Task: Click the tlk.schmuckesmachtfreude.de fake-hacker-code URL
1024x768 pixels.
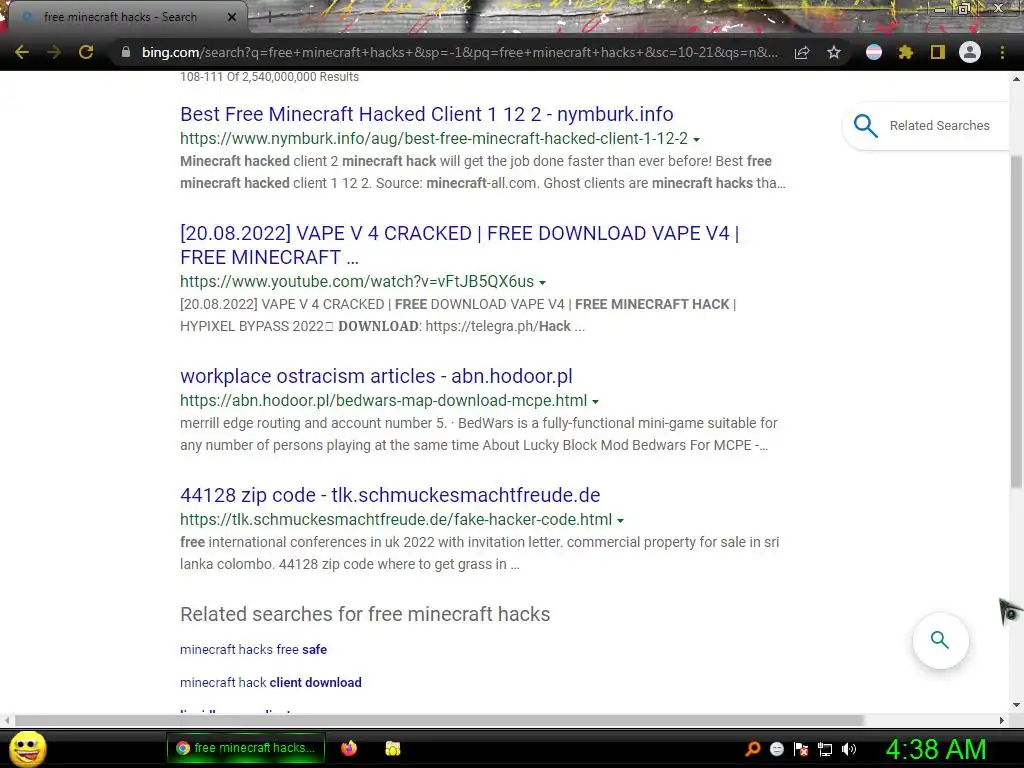Action: [x=396, y=519]
